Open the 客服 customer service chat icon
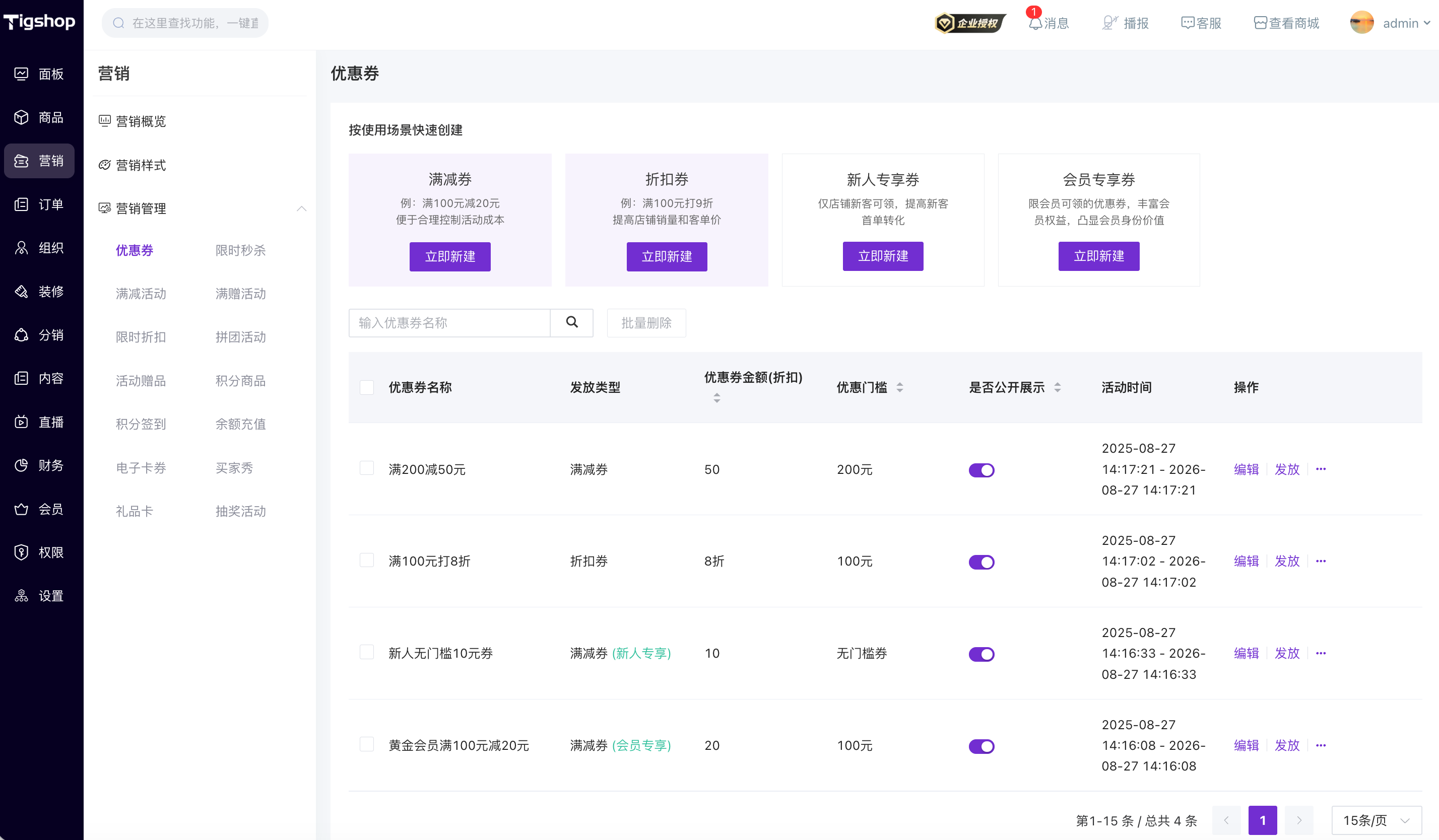This screenshot has height=840, width=1439. (1187, 23)
